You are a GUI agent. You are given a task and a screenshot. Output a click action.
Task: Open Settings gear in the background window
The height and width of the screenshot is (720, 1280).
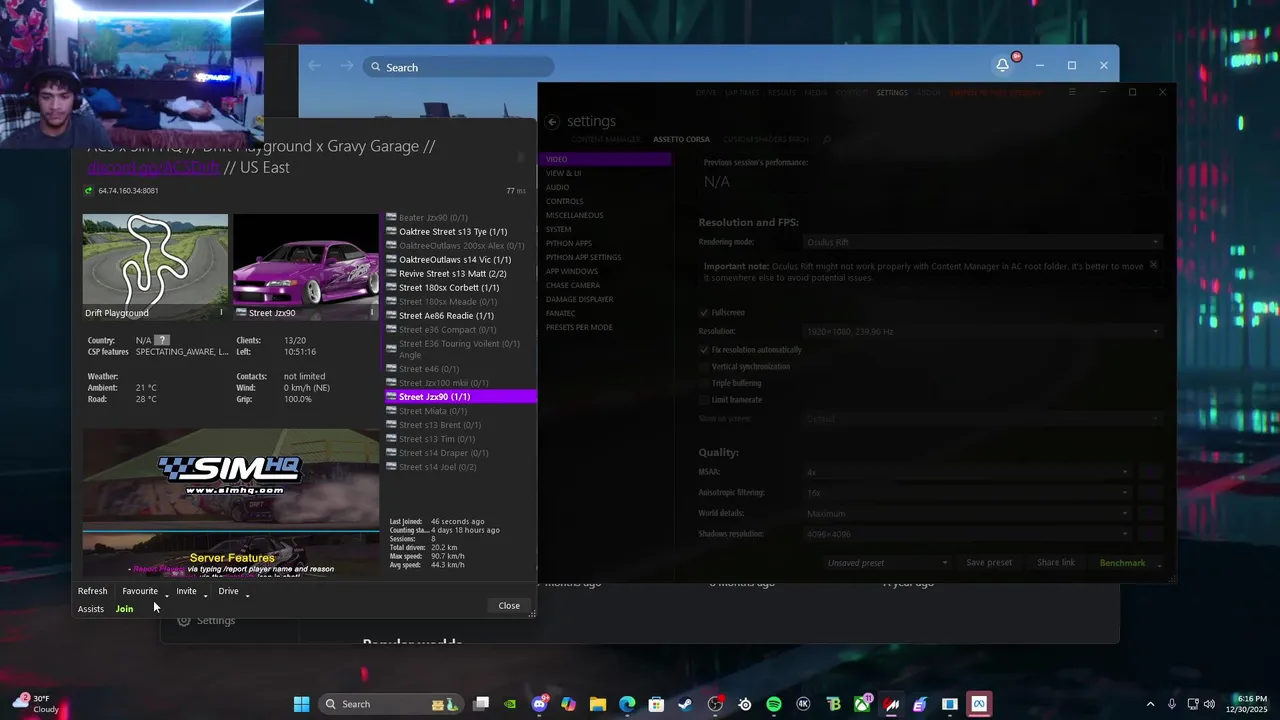184,621
